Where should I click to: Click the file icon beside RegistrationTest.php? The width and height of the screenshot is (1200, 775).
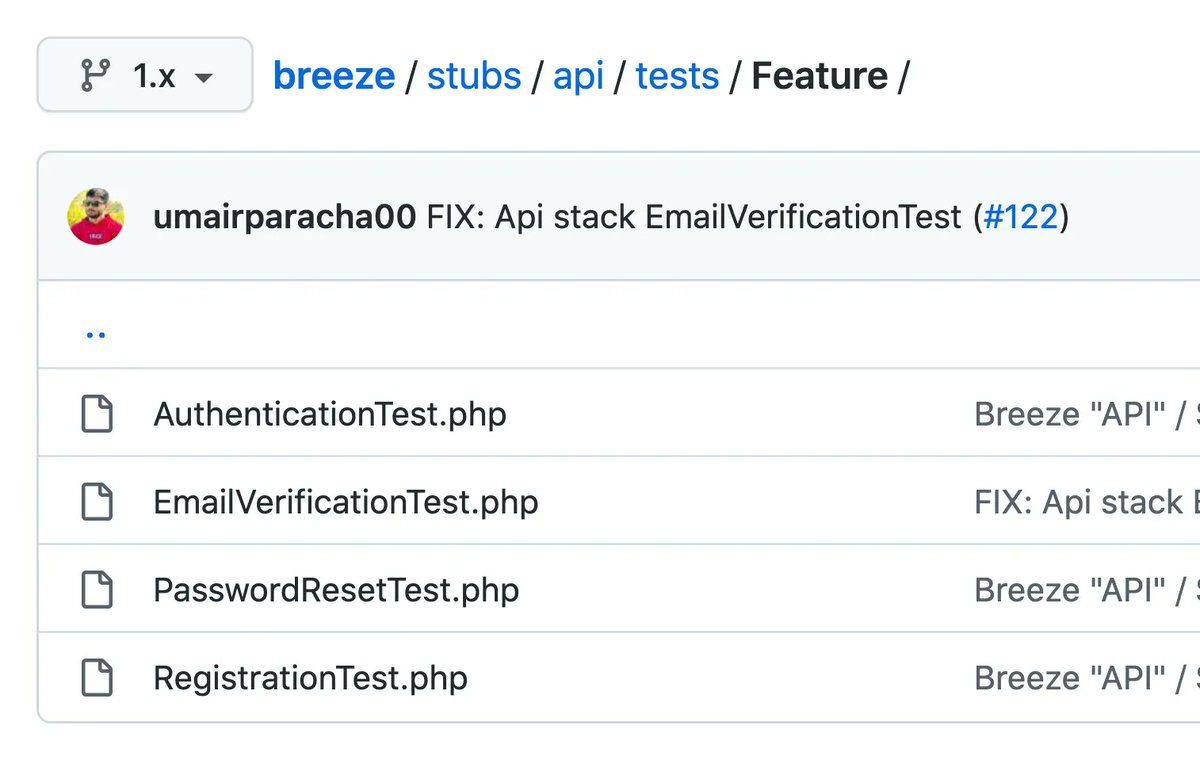97,678
